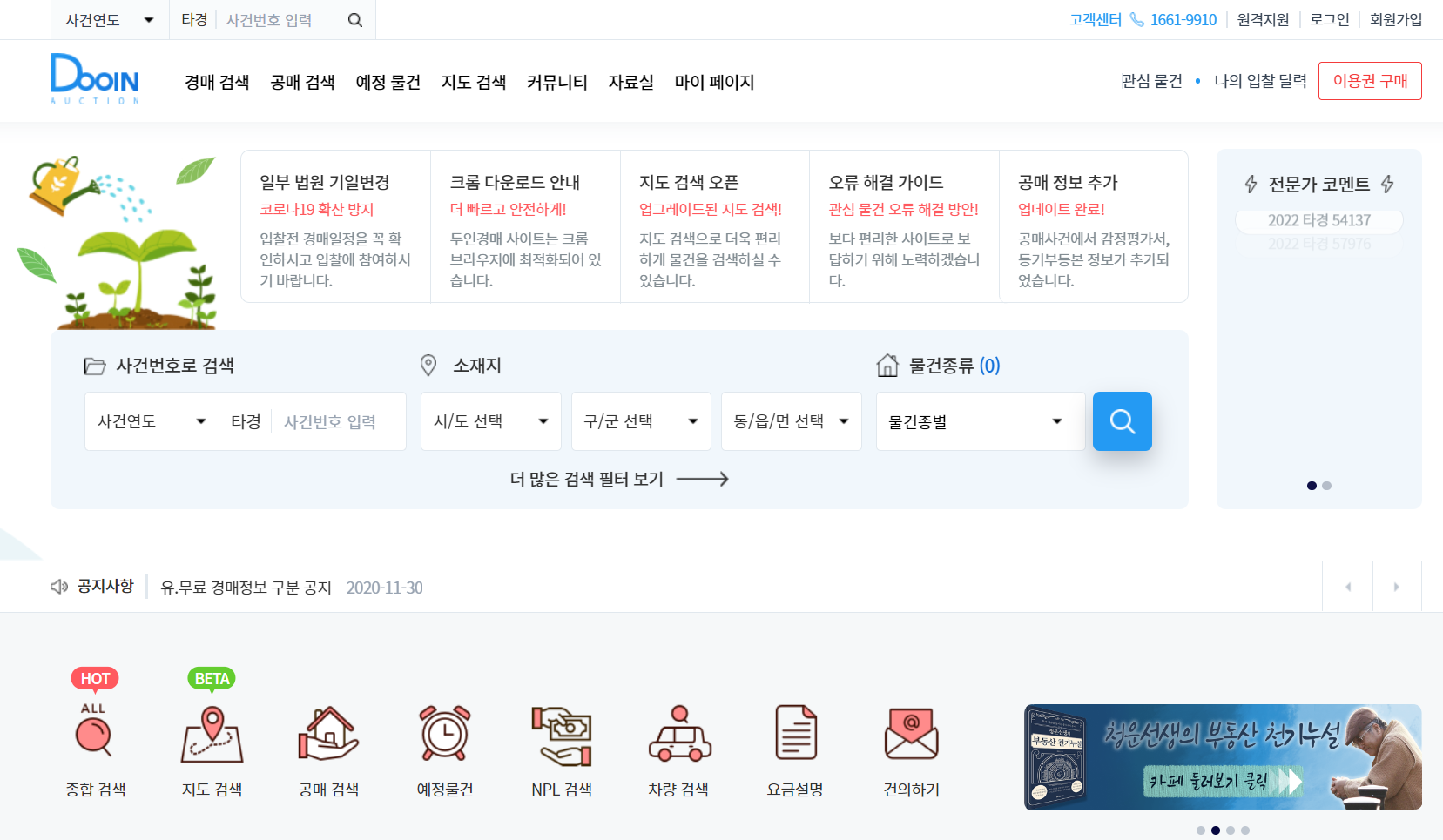Viewport: 1443px width, 840px height.
Task: Open 더 많은 검색 필터 보기 link
Action: point(587,479)
